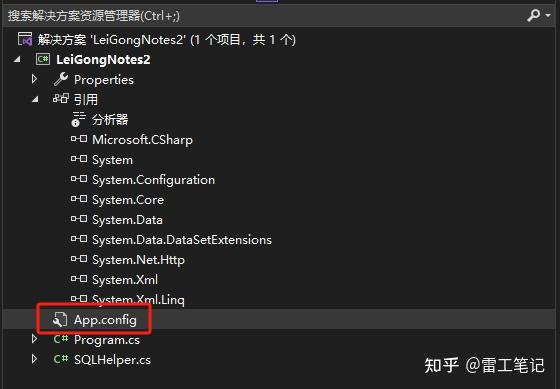Expand the Program.cs node

pyautogui.click(x=34, y=339)
